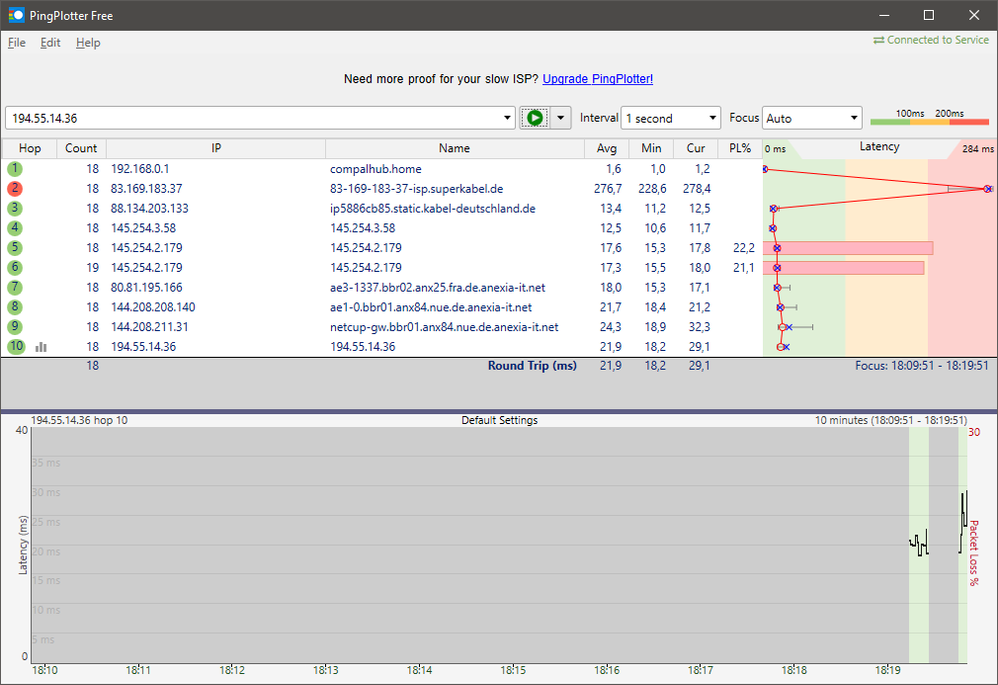Click the green hop 1 number icon
Screen dimensions: 998x685
point(15,169)
